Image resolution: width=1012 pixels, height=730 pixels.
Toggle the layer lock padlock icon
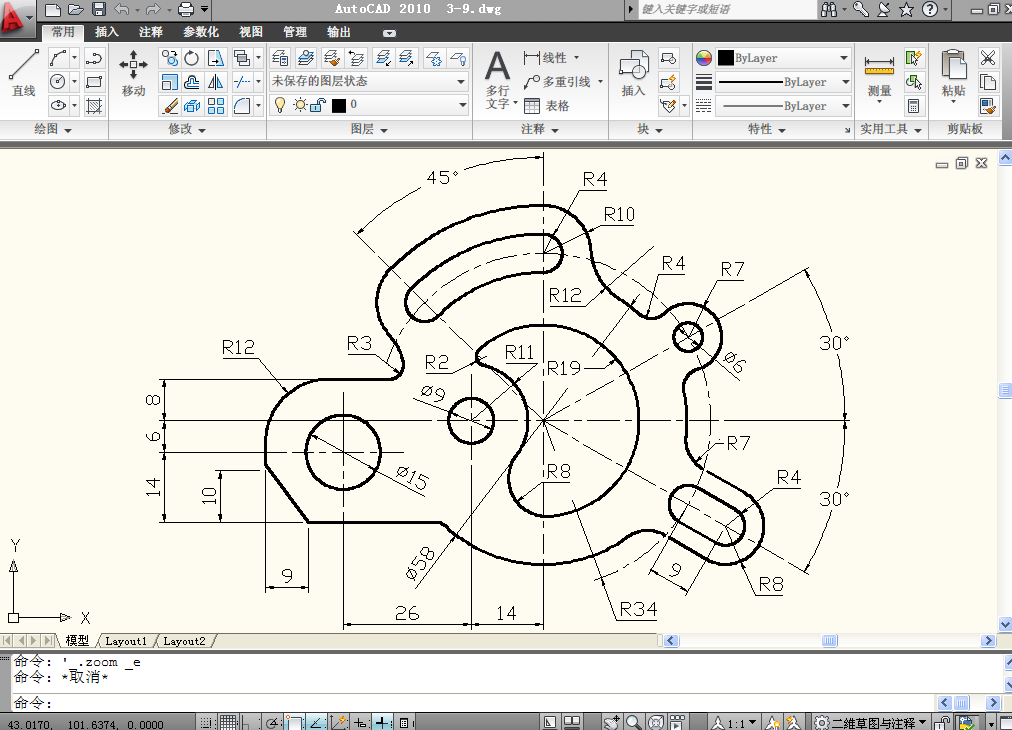[x=316, y=105]
